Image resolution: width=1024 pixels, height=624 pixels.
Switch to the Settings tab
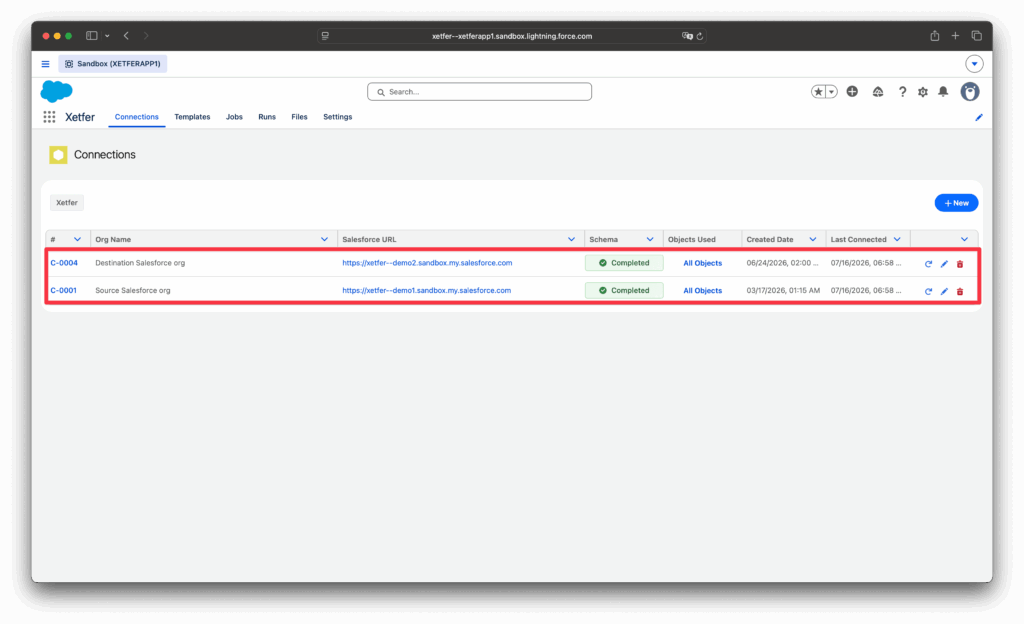click(x=338, y=117)
